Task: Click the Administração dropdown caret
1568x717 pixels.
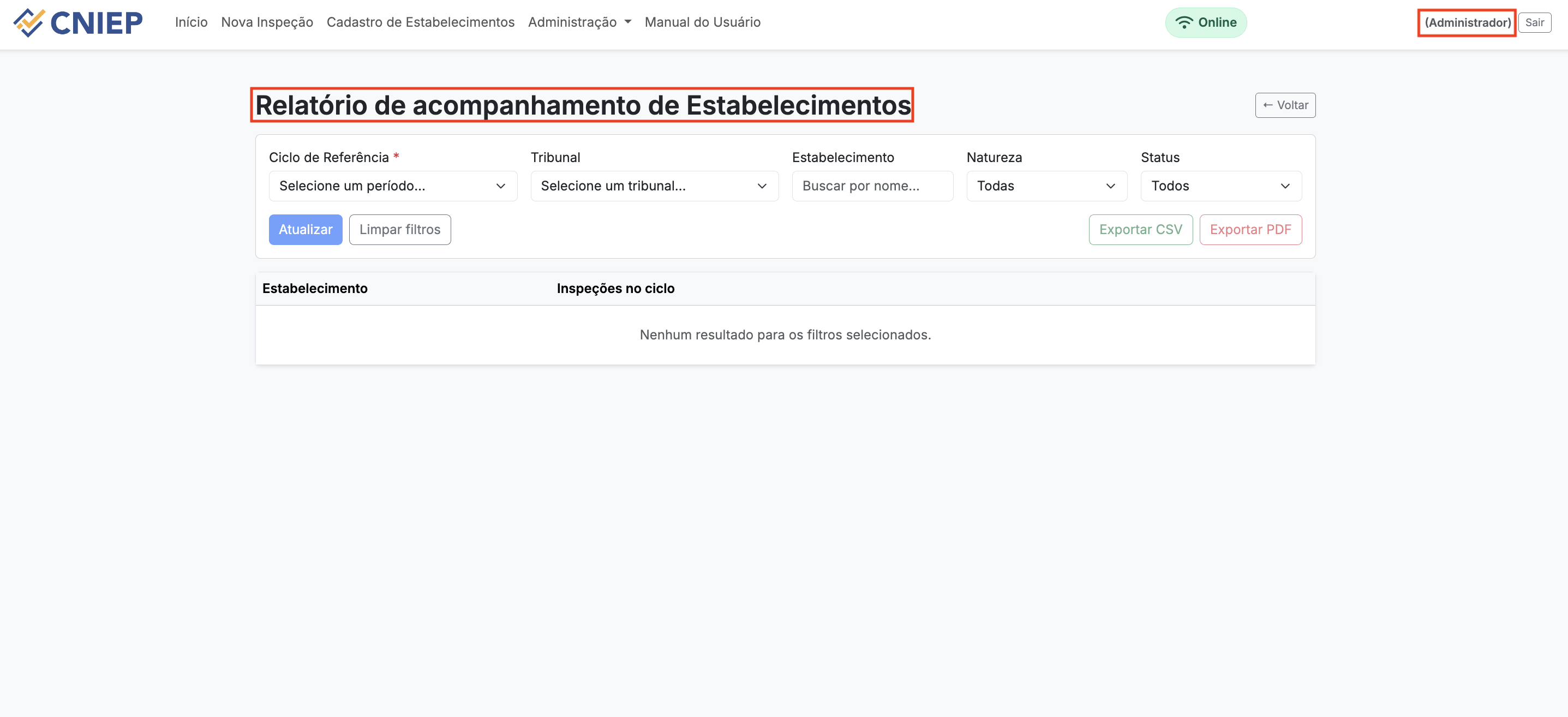Action: [628, 22]
